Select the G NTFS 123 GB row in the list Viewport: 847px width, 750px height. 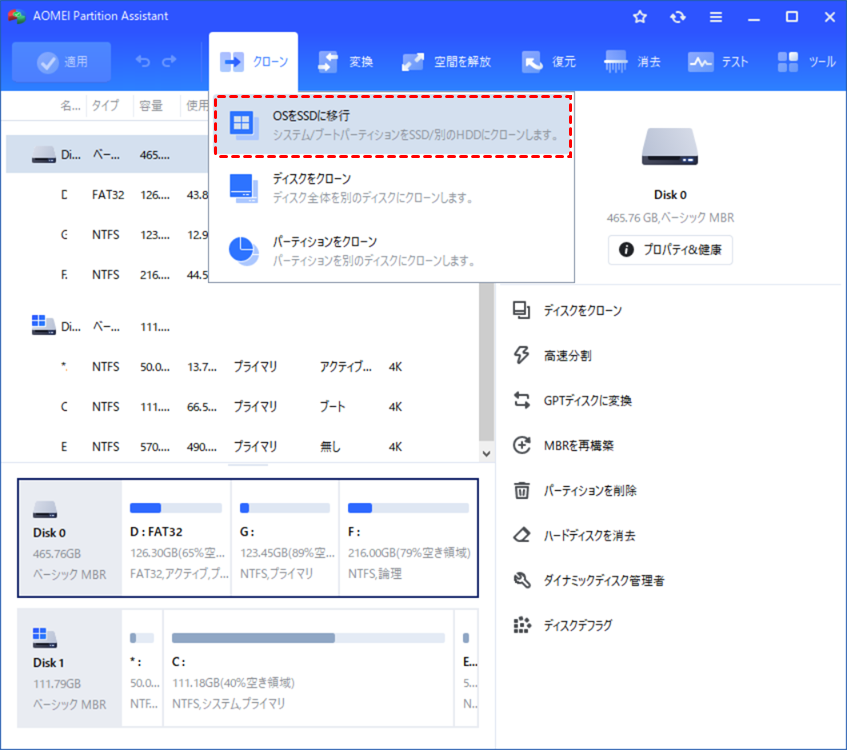click(107, 235)
